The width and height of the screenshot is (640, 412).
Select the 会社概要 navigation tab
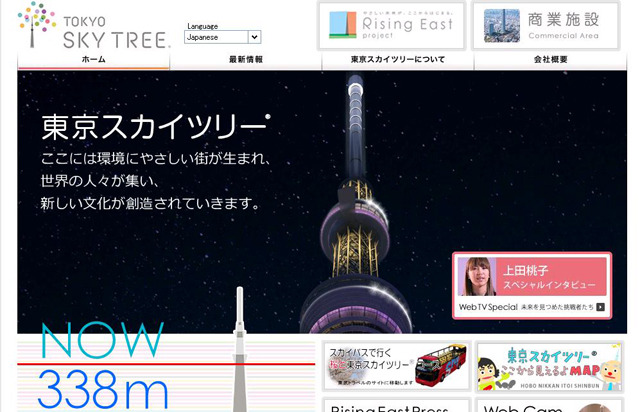pos(550,60)
